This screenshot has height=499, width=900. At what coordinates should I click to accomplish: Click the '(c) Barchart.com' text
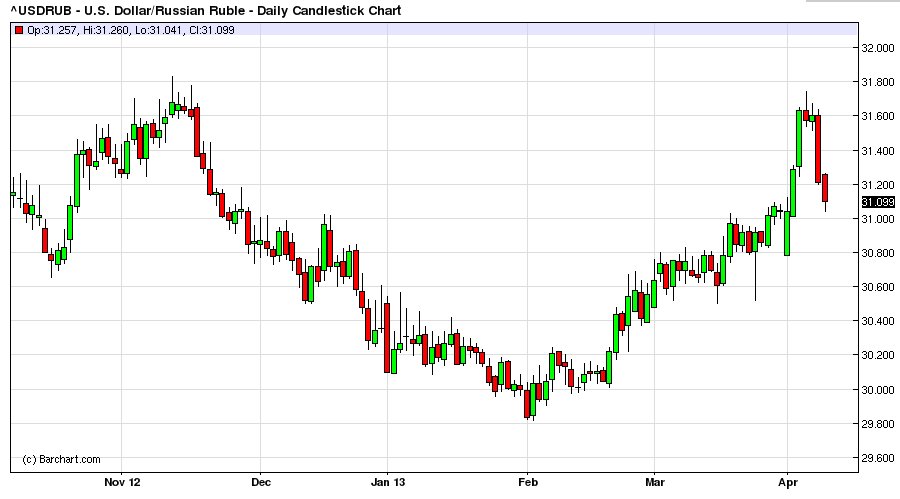tap(61, 459)
